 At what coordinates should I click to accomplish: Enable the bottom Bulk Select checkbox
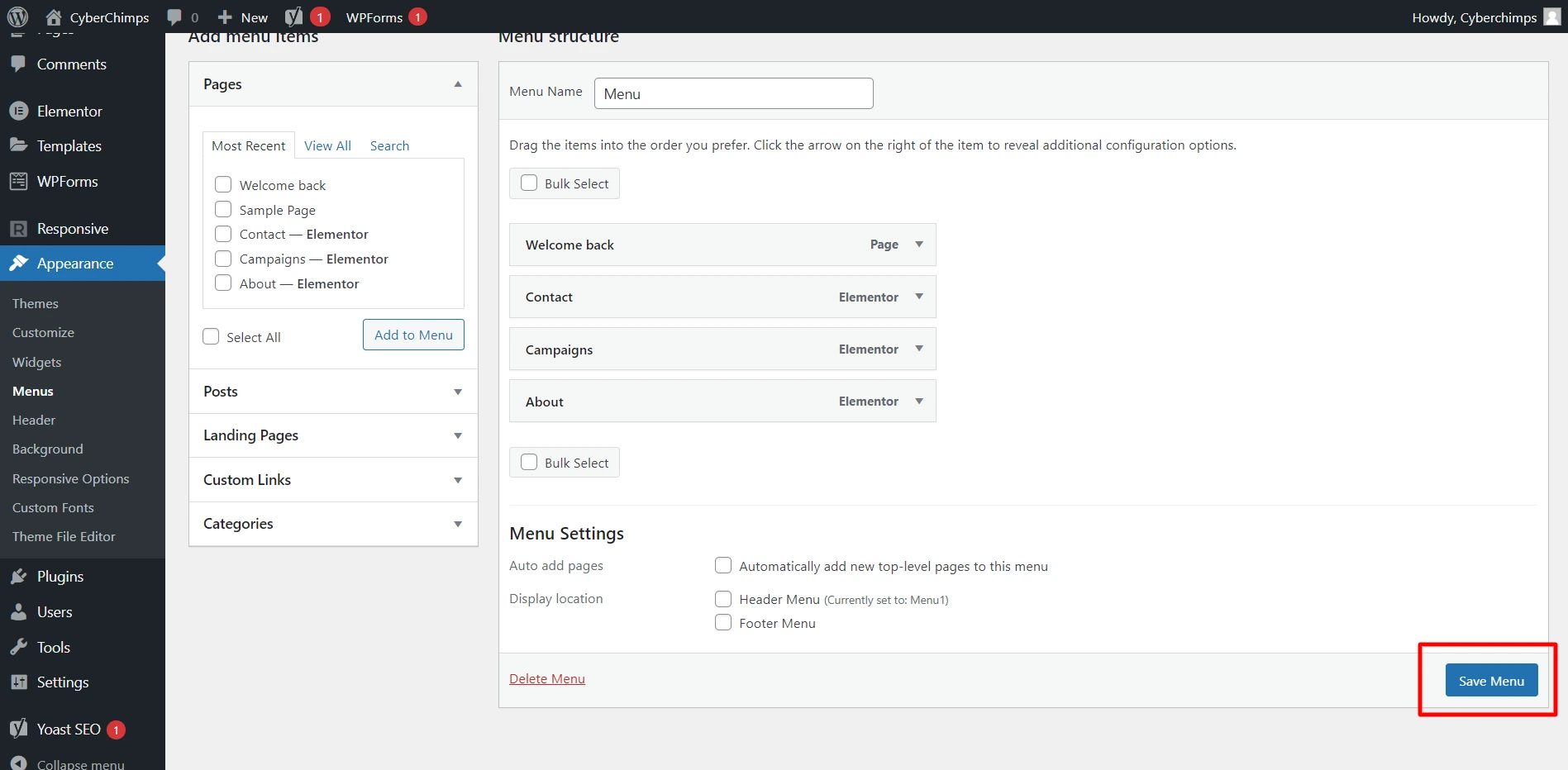point(529,462)
